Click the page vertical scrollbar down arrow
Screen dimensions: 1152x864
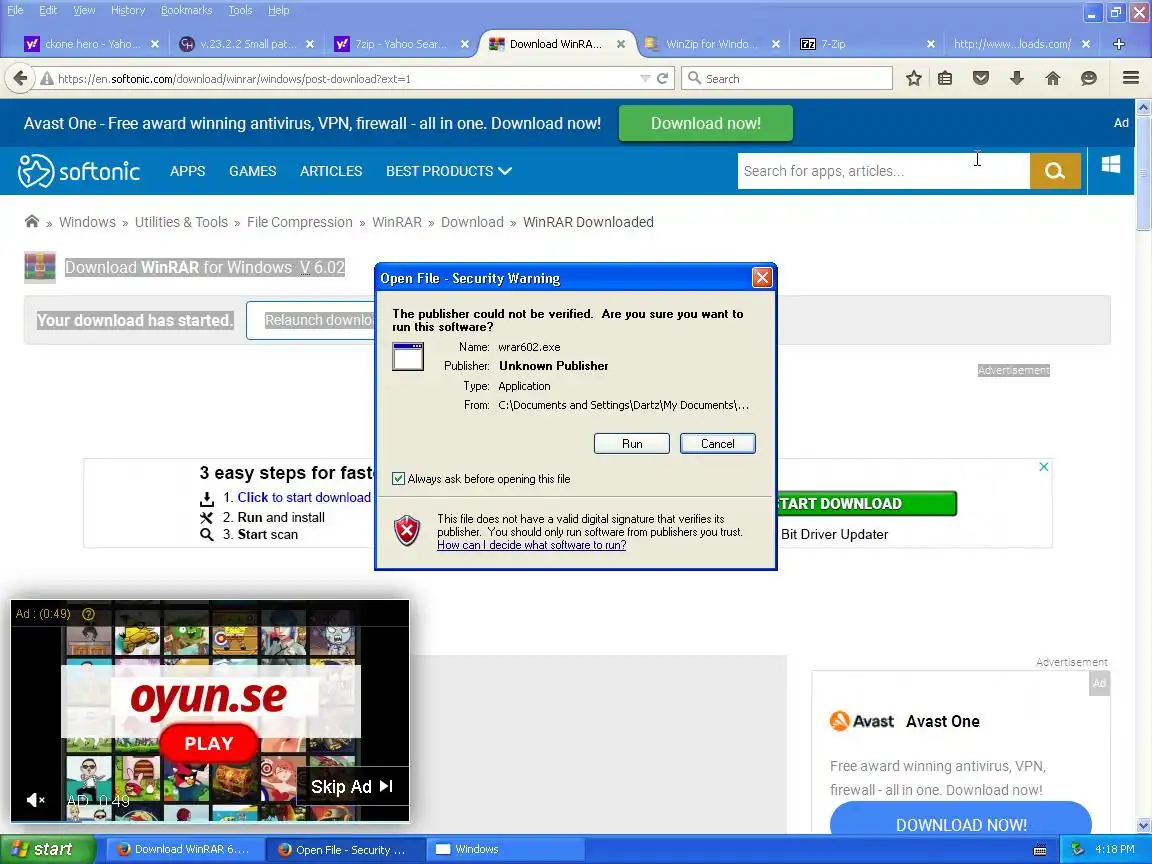click(x=1143, y=826)
